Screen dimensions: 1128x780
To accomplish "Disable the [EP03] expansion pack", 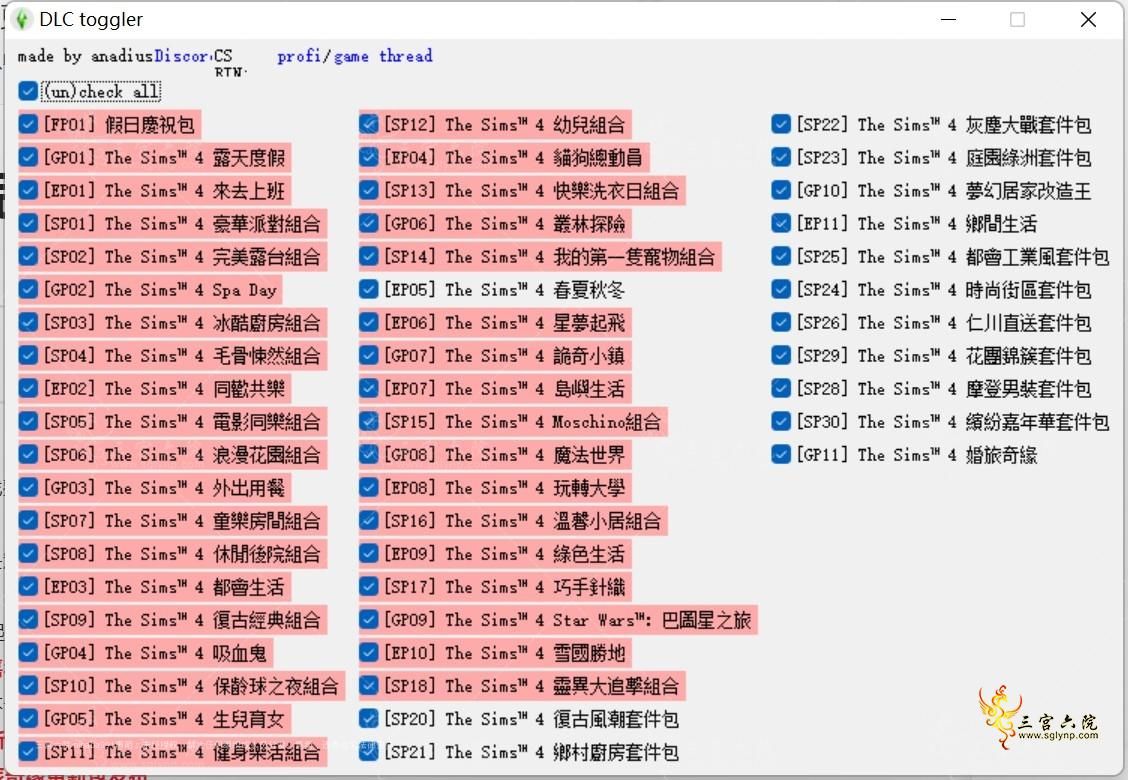I will click(x=28, y=587).
